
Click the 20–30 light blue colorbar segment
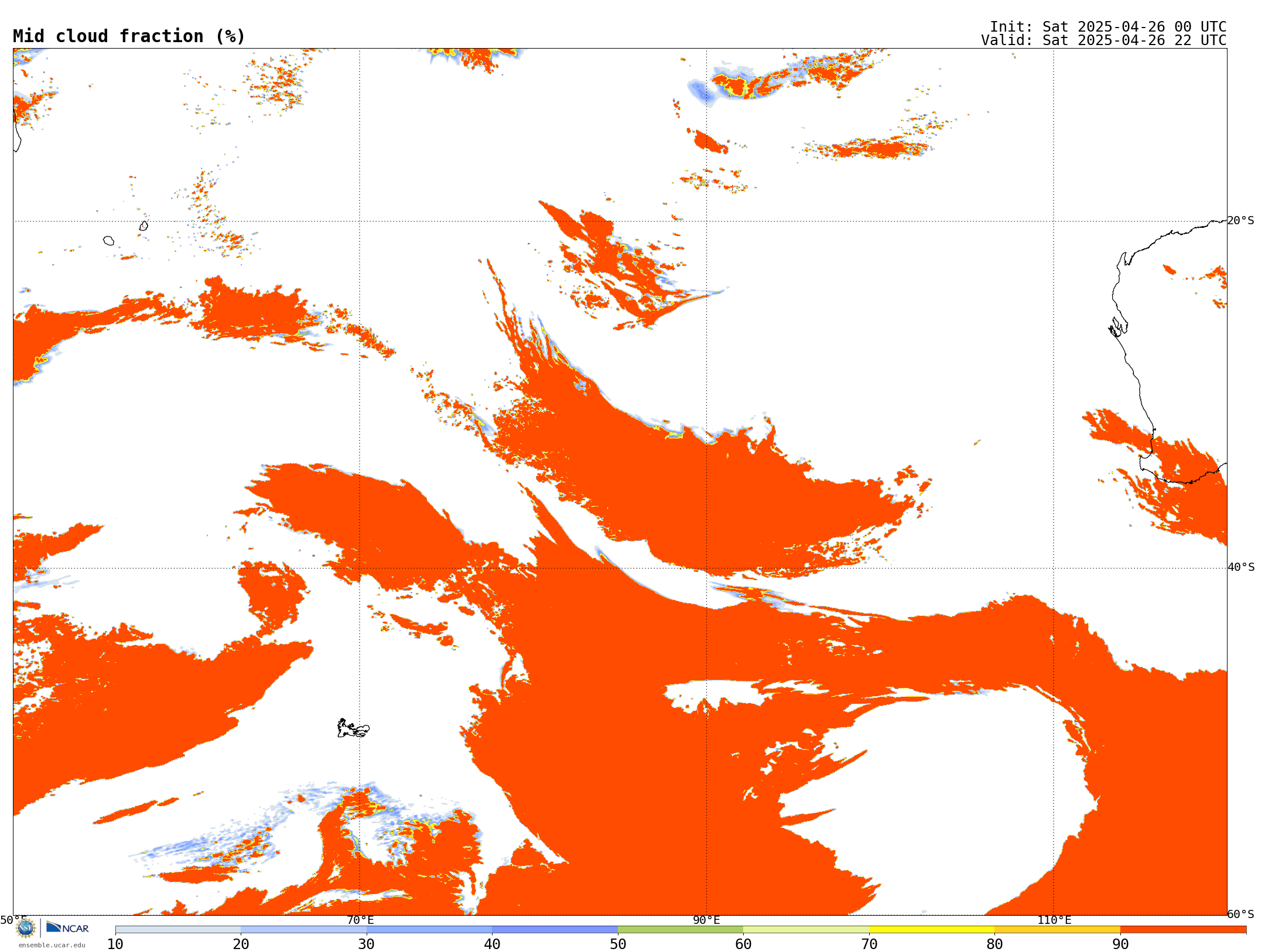click(304, 930)
